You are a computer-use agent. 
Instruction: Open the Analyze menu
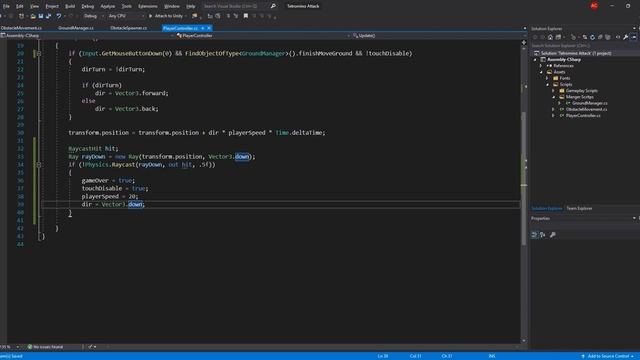pos(107,6)
